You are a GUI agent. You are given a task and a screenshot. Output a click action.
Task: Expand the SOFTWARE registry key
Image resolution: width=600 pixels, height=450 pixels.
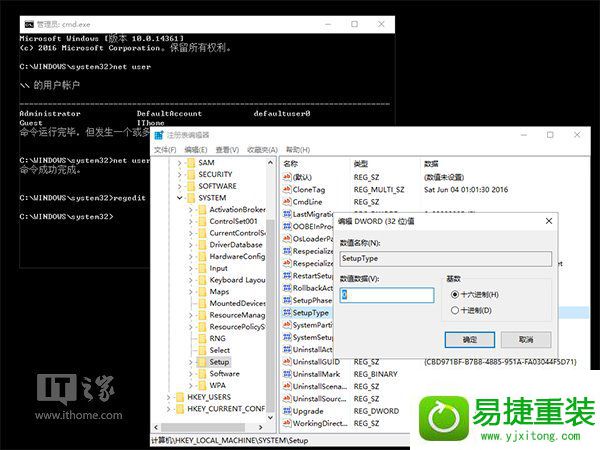tap(179, 186)
